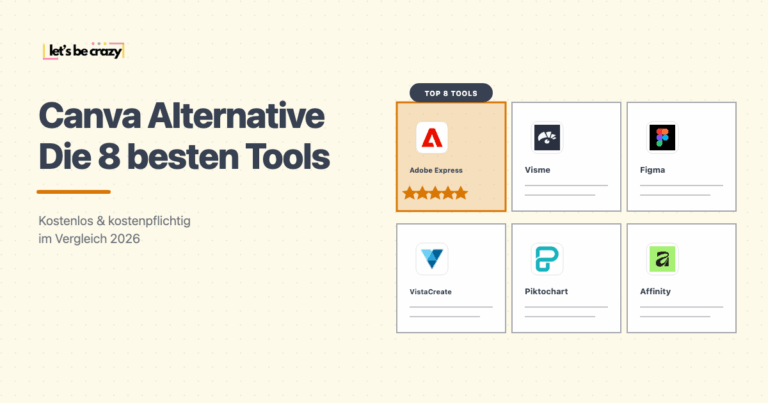Viewport: 768px width, 403px height.
Task: Click the Visme label
Action: [x=537, y=170]
